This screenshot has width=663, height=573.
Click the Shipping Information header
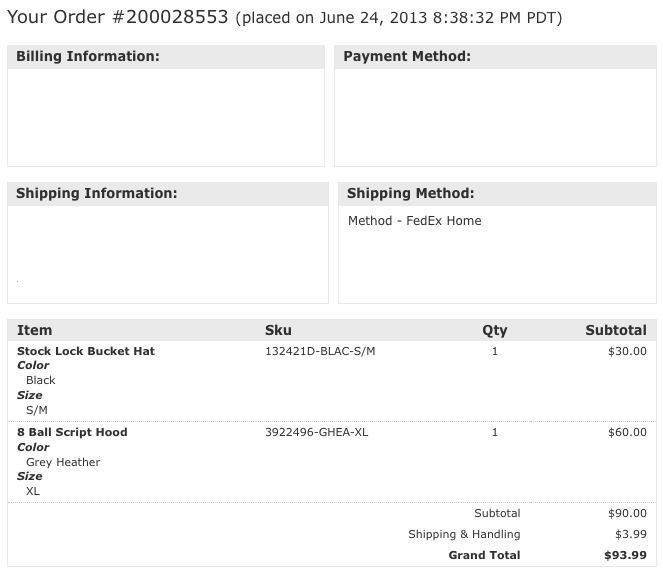[96, 193]
